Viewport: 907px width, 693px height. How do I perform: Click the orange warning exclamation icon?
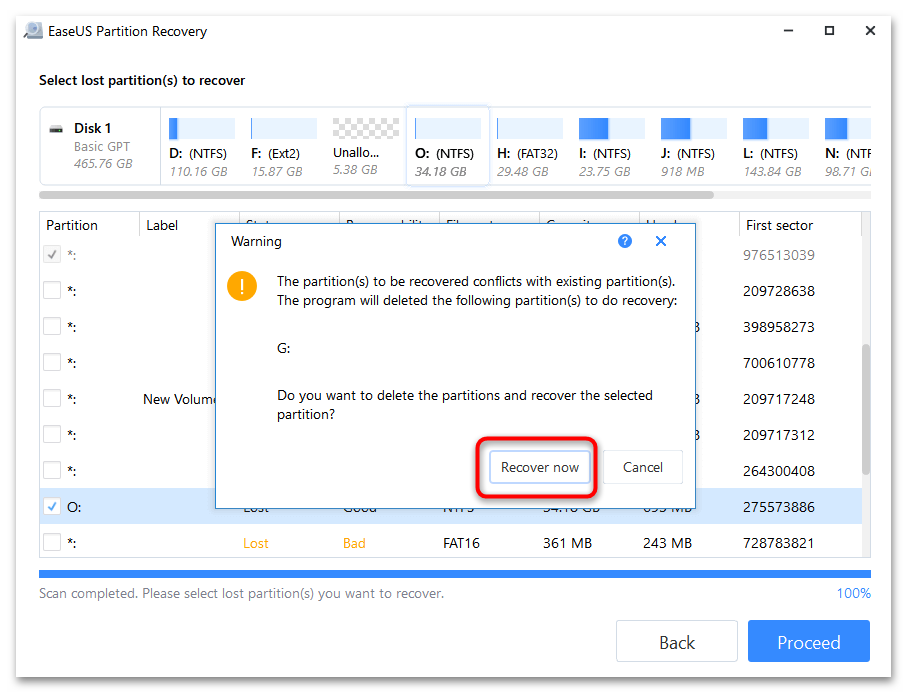[242, 286]
